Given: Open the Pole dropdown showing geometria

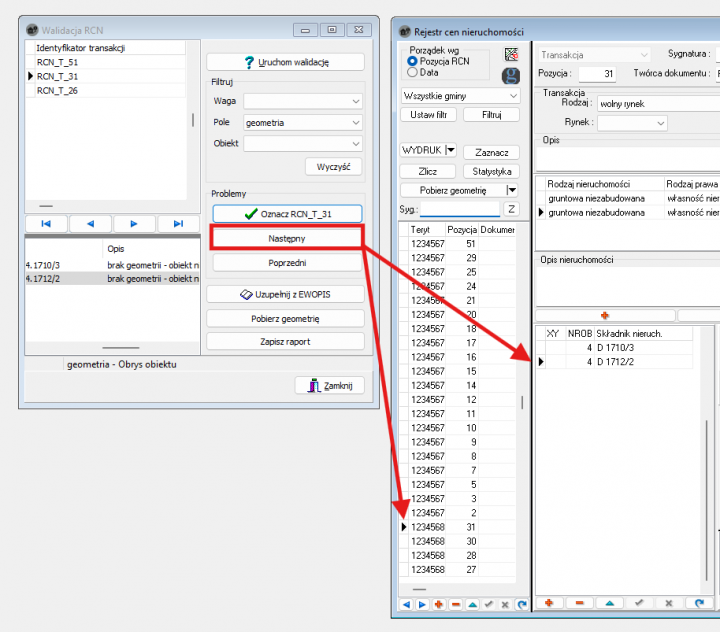Looking at the screenshot, I should point(356,123).
